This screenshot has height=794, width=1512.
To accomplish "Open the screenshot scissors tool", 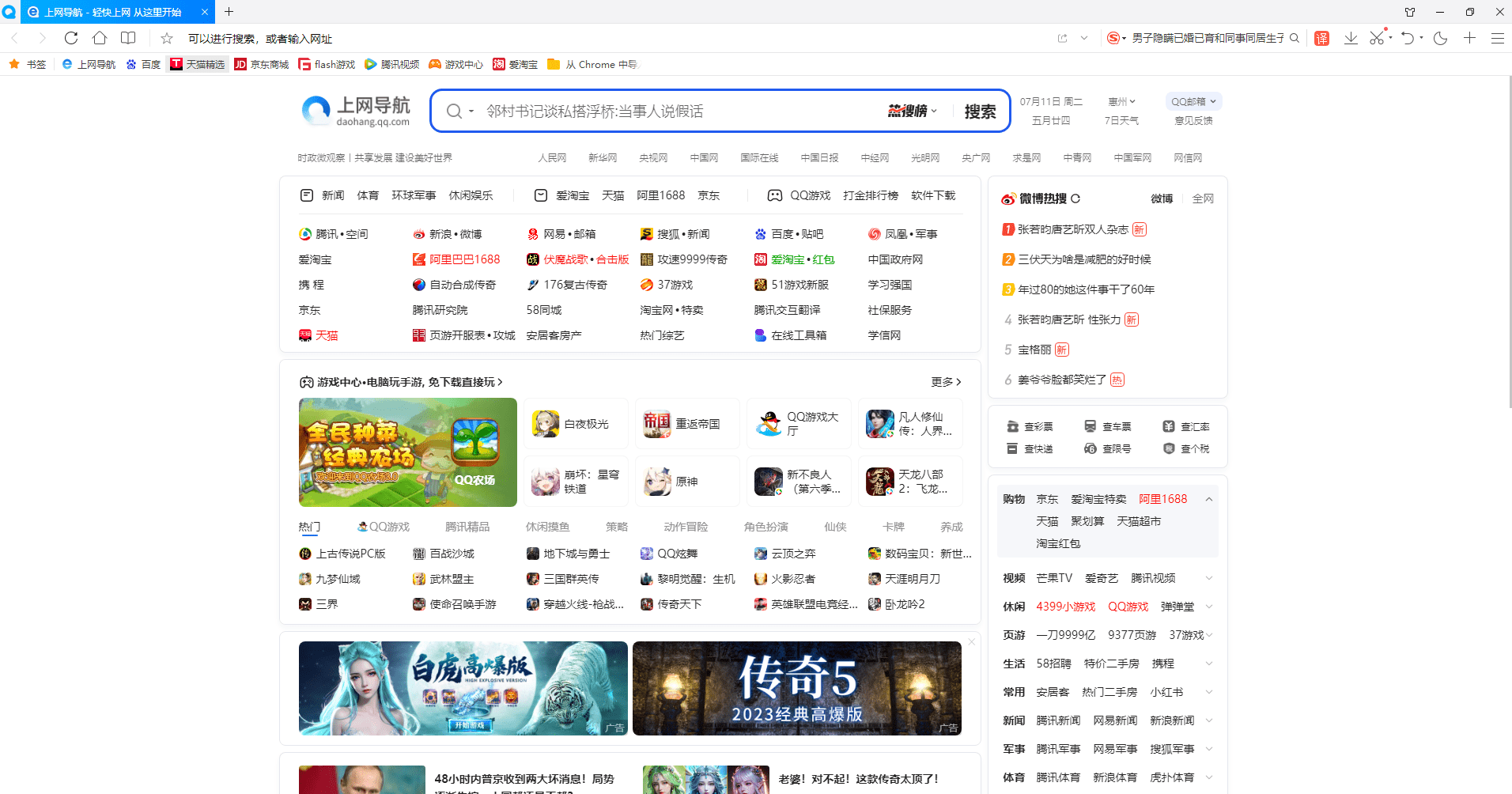I will coord(1377,38).
